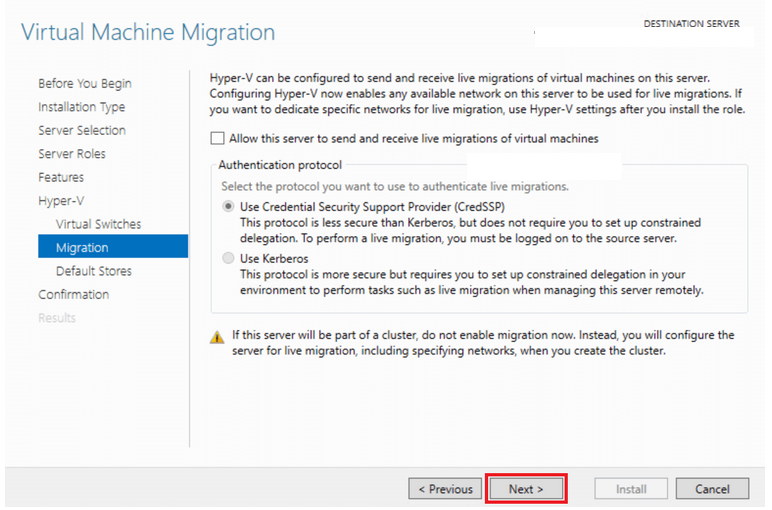Cancel the wizard
The width and height of the screenshot is (772, 510).
(x=712, y=489)
